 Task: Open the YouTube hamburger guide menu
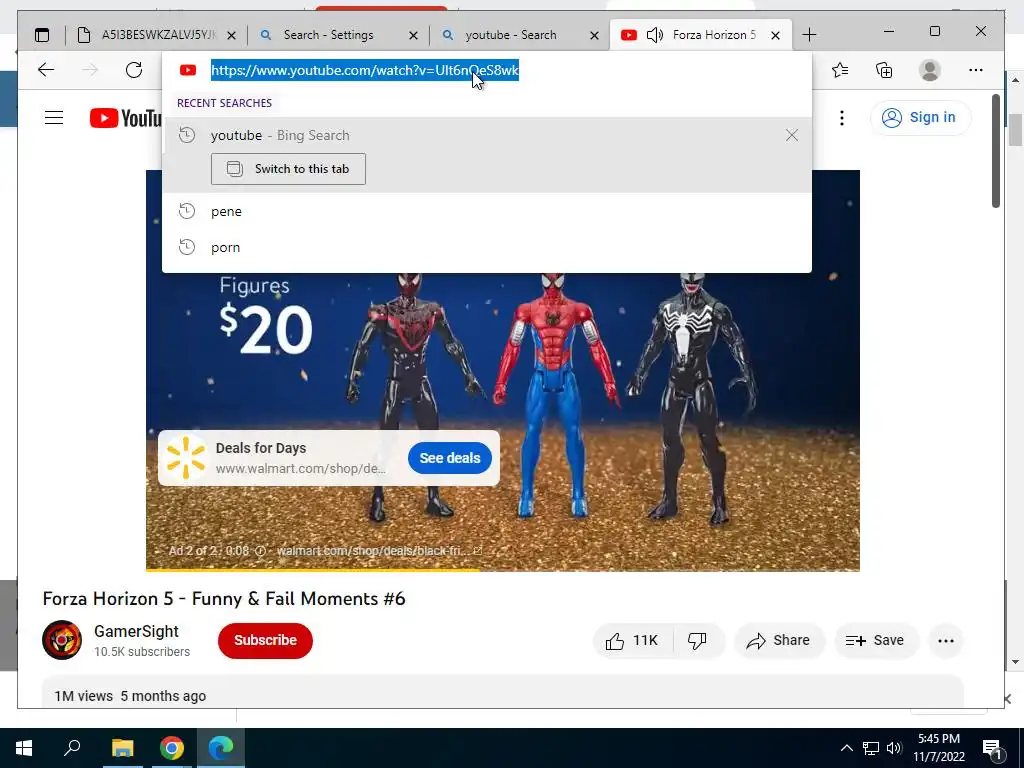[54, 118]
